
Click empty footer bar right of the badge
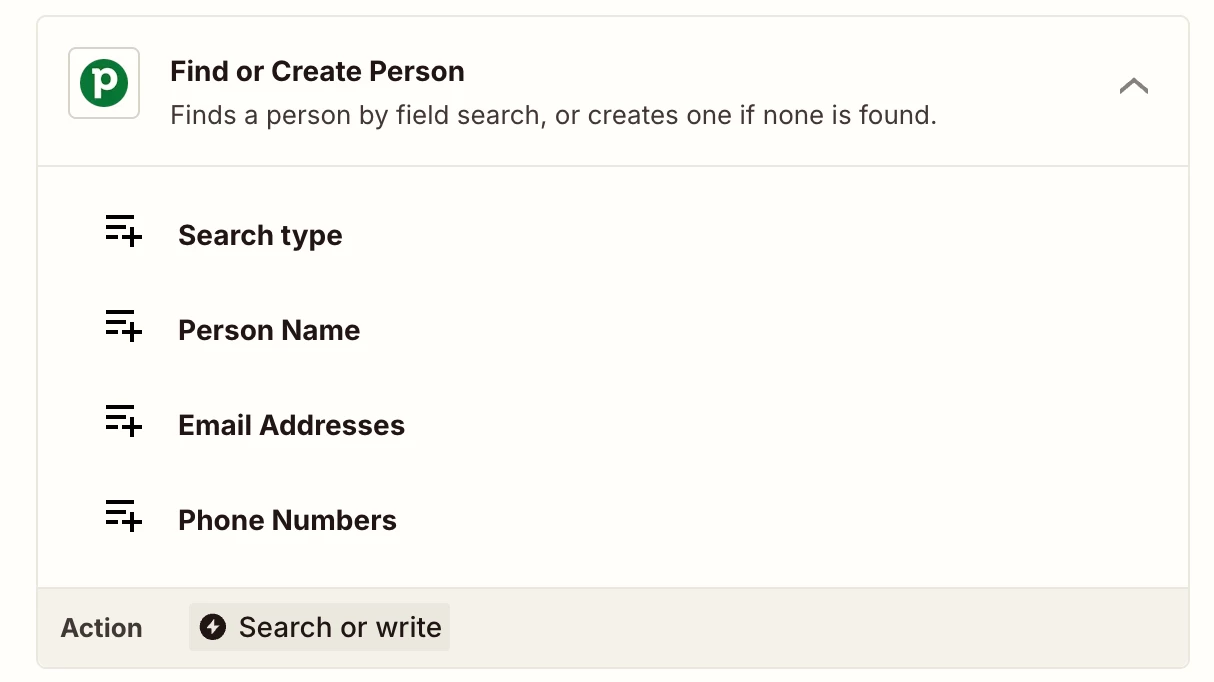point(800,628)
